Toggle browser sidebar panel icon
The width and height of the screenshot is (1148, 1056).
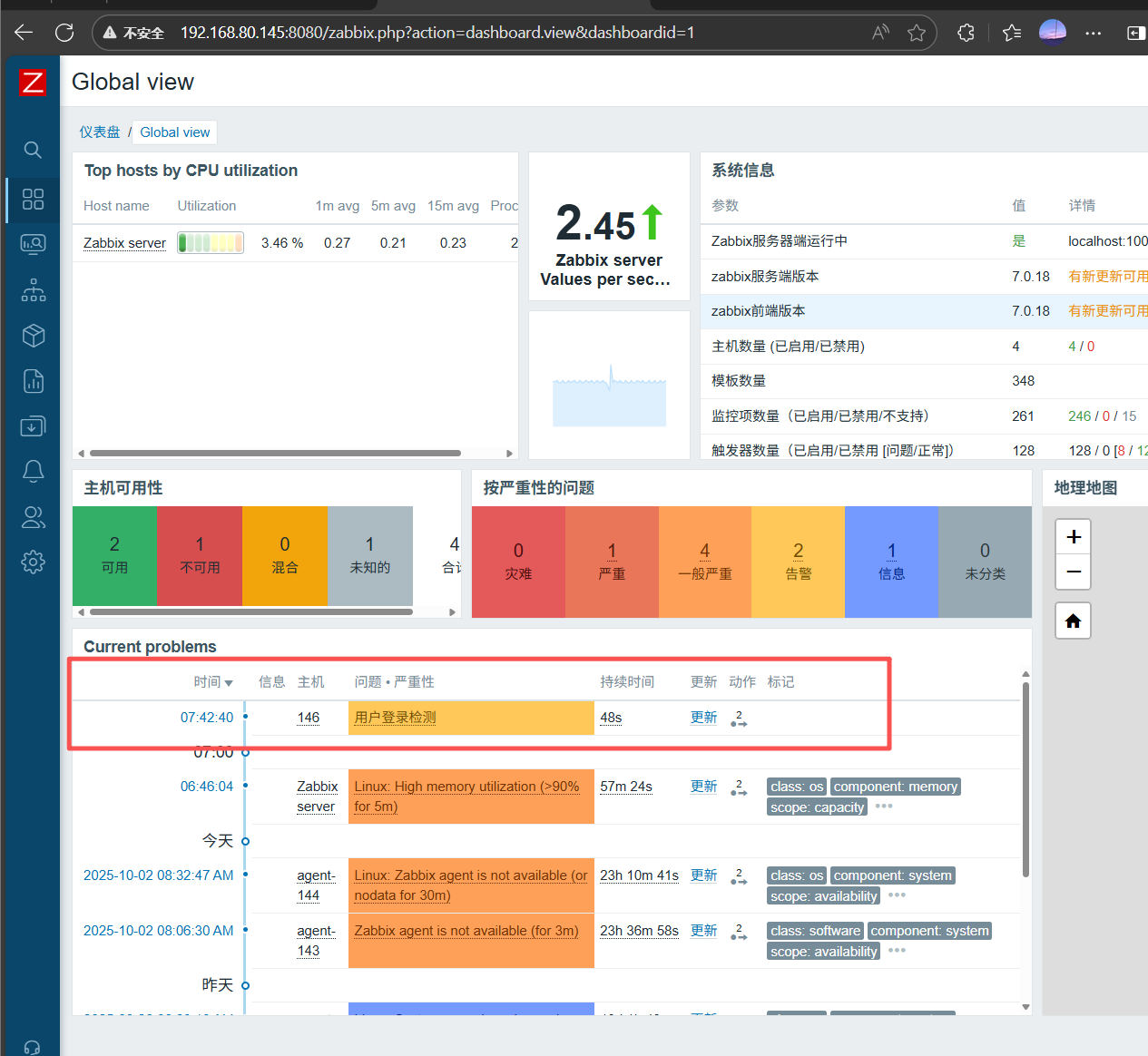(x=1135, y=33)
